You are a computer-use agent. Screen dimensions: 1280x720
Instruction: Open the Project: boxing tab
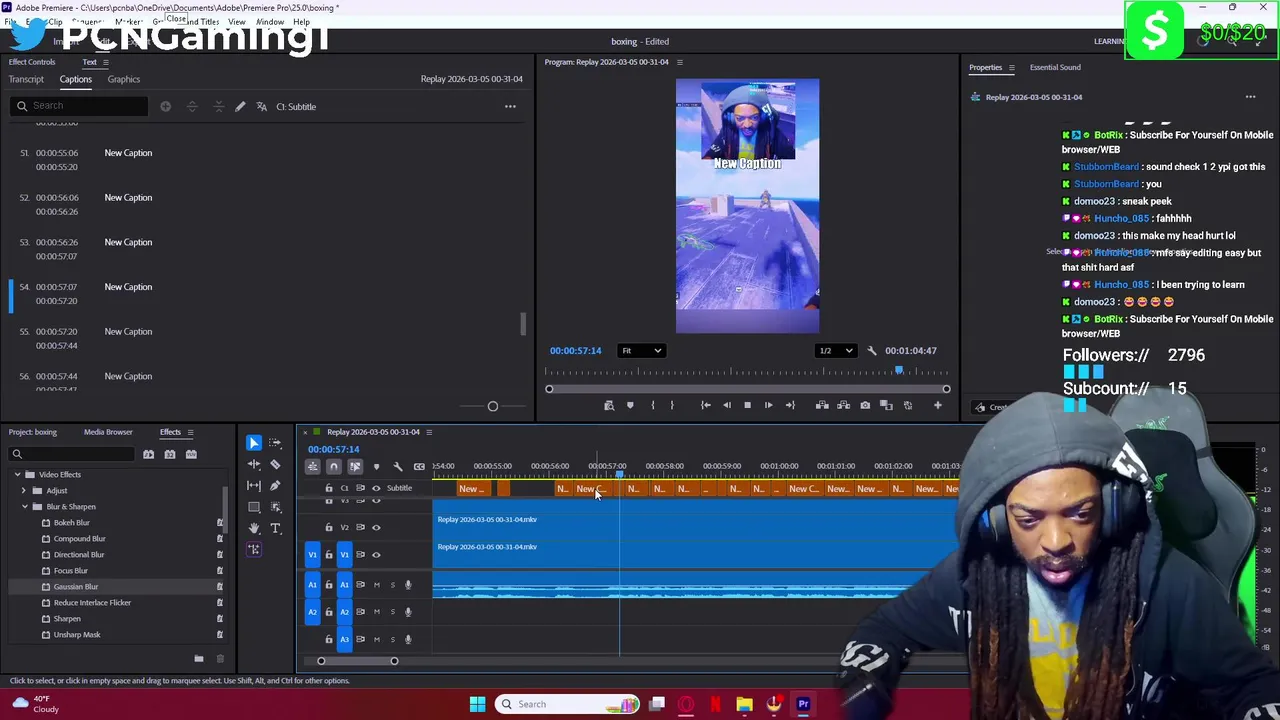[x=33, y=432]
